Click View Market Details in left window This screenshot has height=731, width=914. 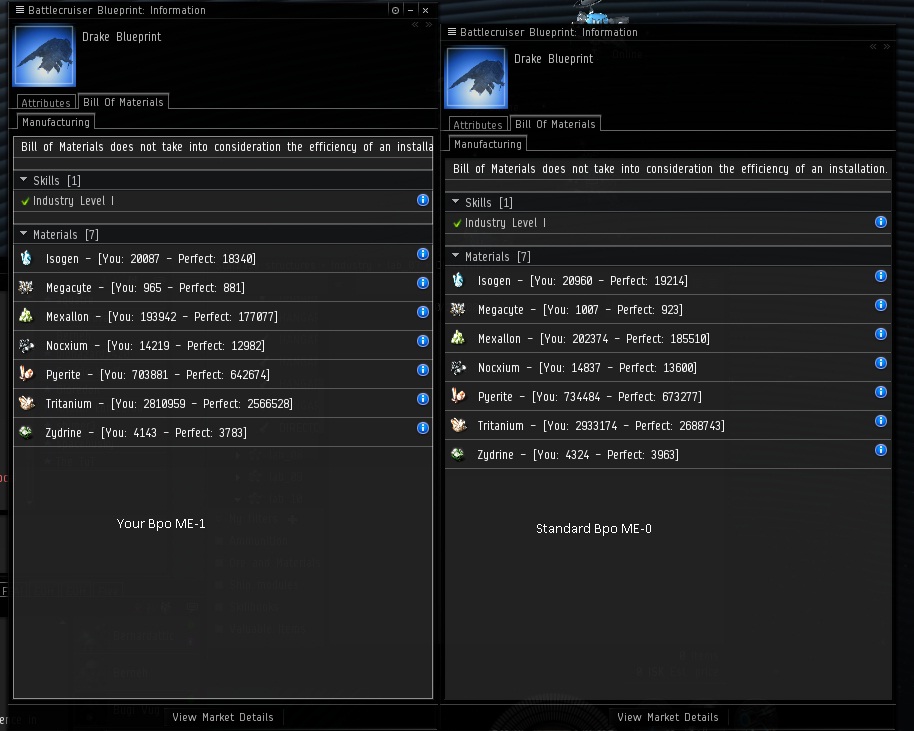[x=223, y=717]
